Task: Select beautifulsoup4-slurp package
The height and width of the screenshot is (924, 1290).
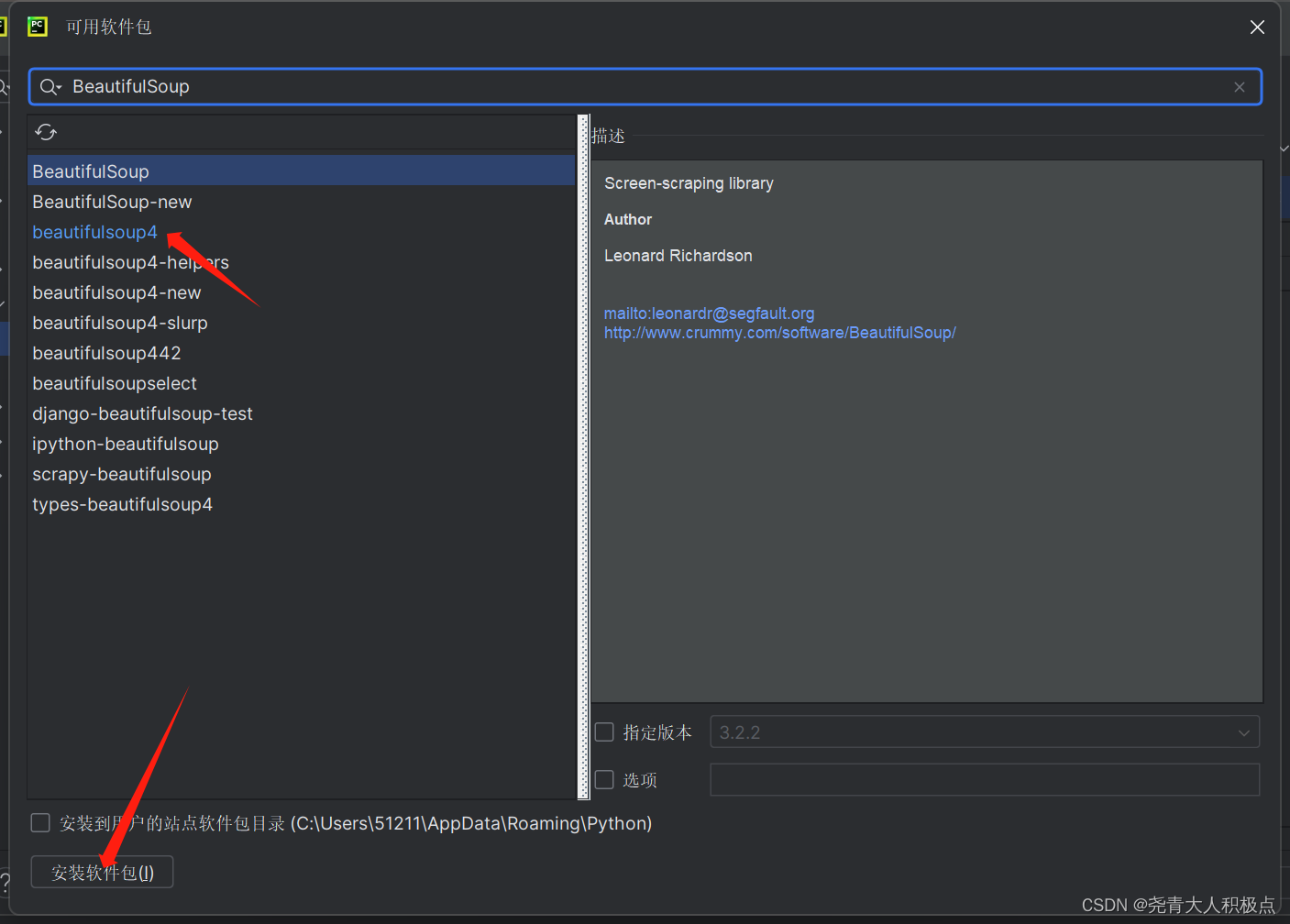Action: point(302,323)
